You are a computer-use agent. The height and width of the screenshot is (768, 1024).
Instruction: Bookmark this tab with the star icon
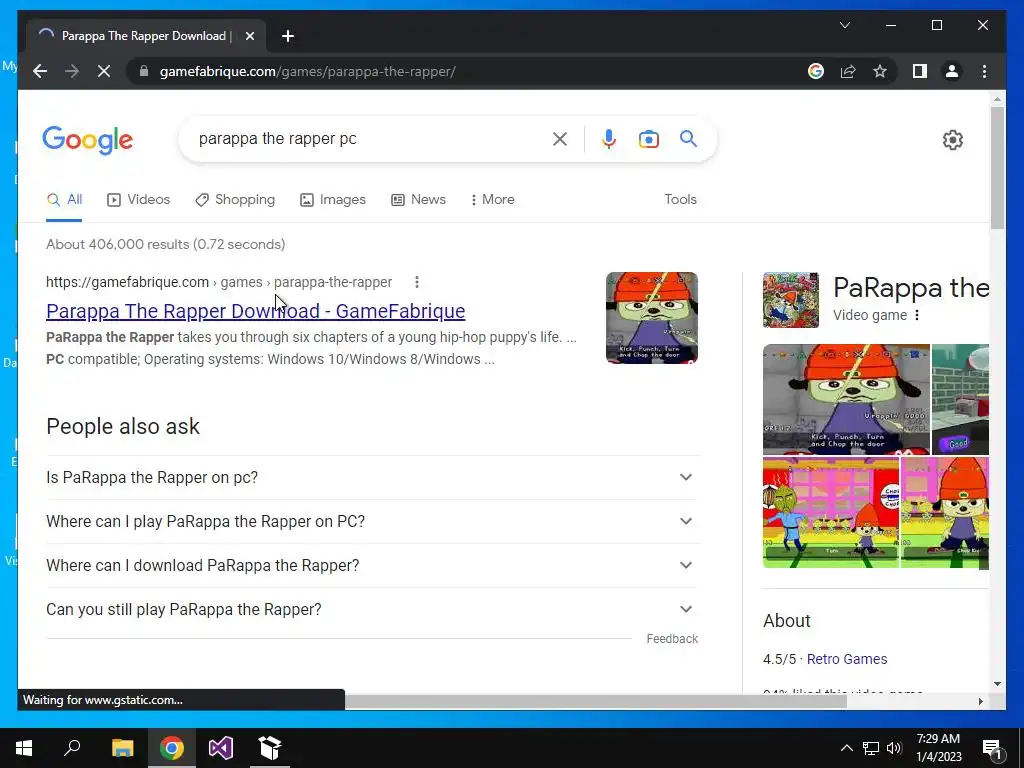pos(880,71)
